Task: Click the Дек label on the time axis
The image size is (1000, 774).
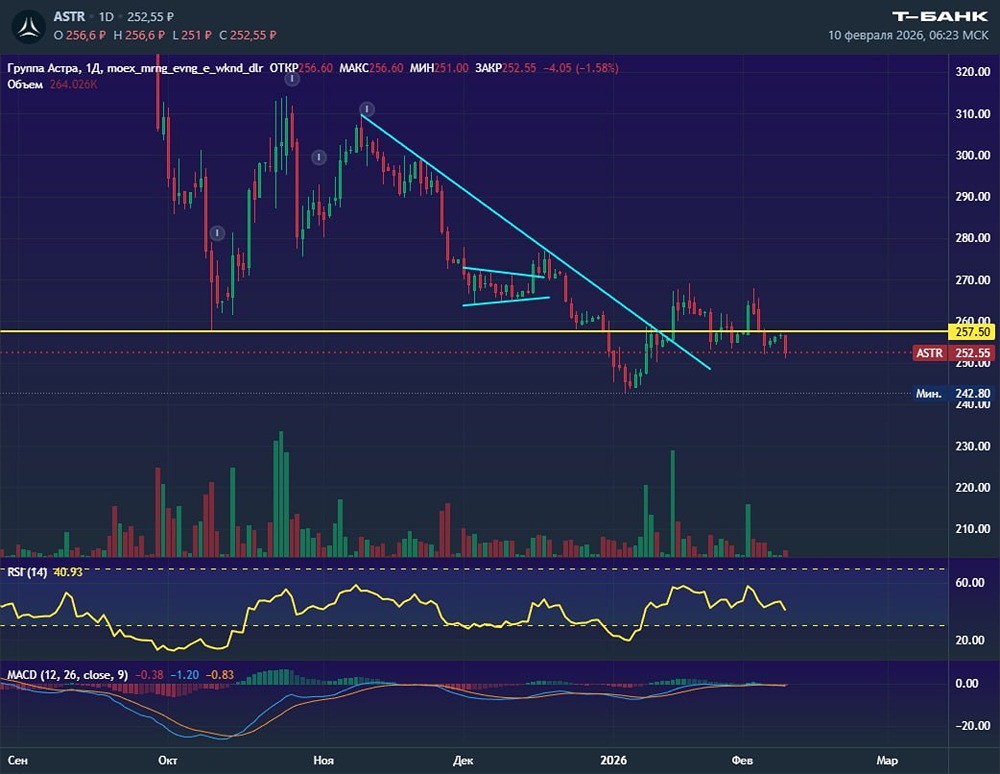Action: [x=463, y=761]
